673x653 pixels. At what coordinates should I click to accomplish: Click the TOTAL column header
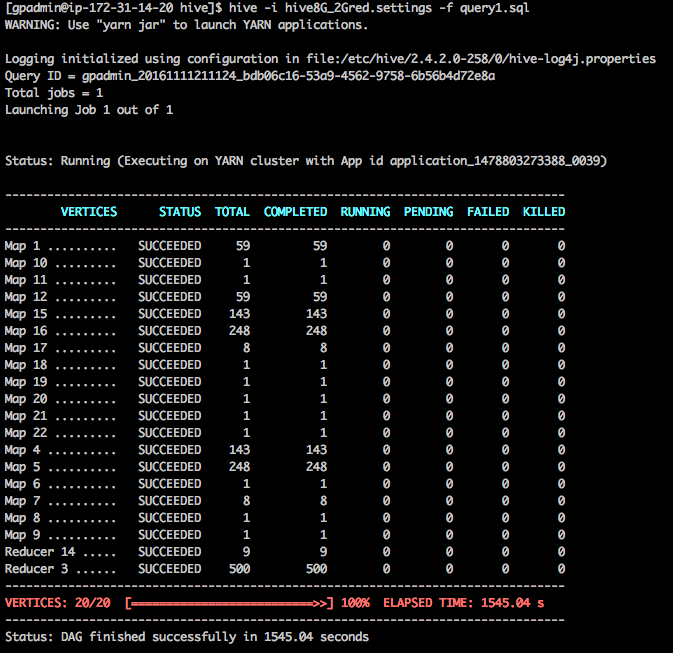point(232,212)
